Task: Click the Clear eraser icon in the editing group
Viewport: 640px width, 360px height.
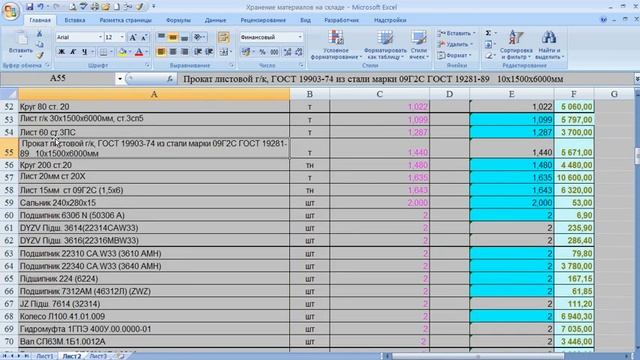Action: click(x=488, y=56)
